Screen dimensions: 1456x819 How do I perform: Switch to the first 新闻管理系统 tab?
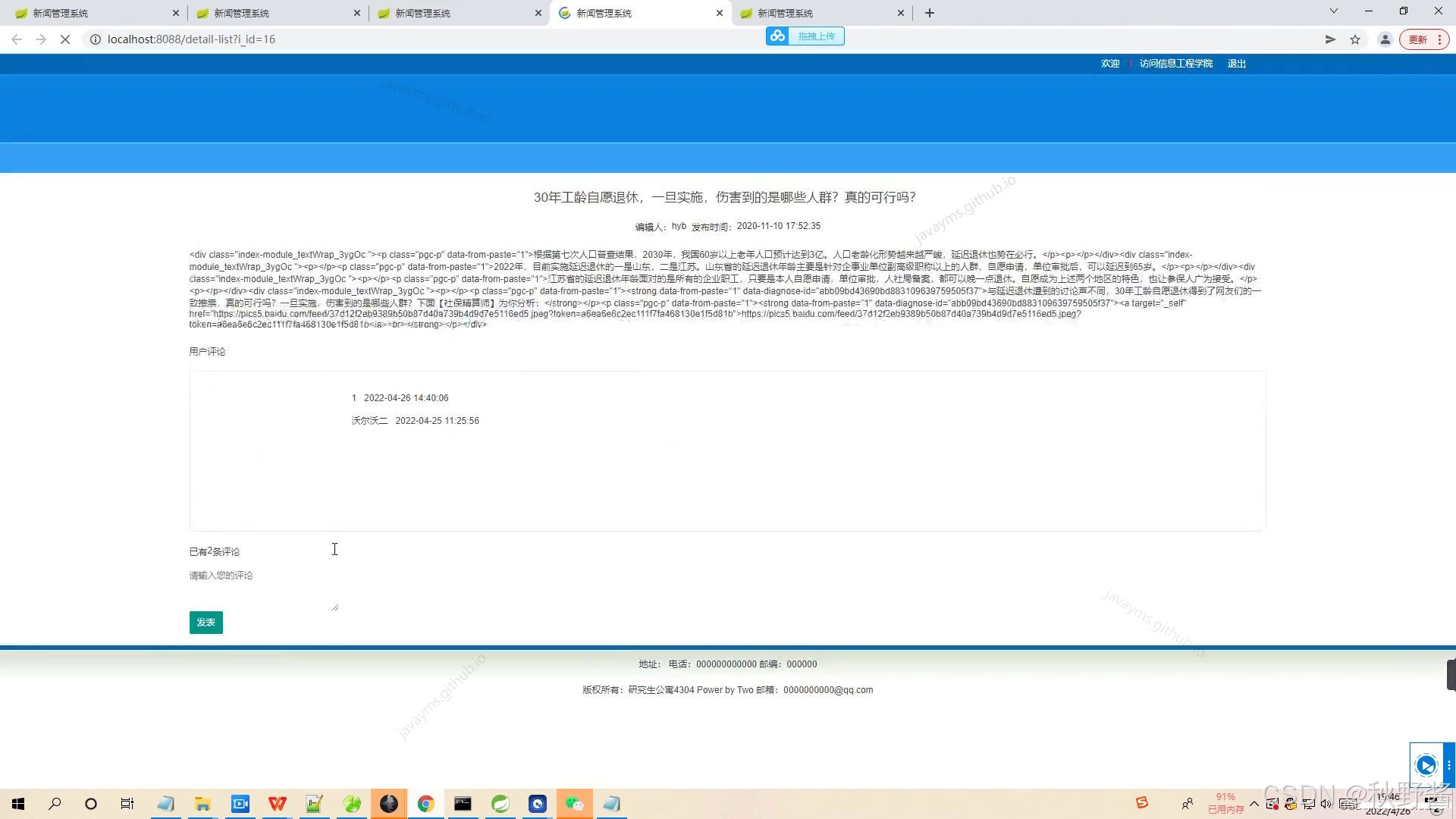click(x=91, y=13)
